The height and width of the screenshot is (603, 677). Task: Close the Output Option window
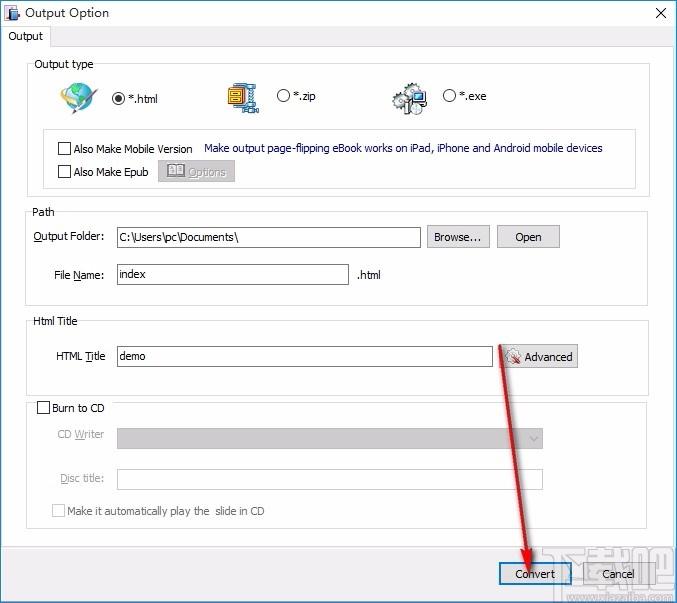tap(661, 13)
